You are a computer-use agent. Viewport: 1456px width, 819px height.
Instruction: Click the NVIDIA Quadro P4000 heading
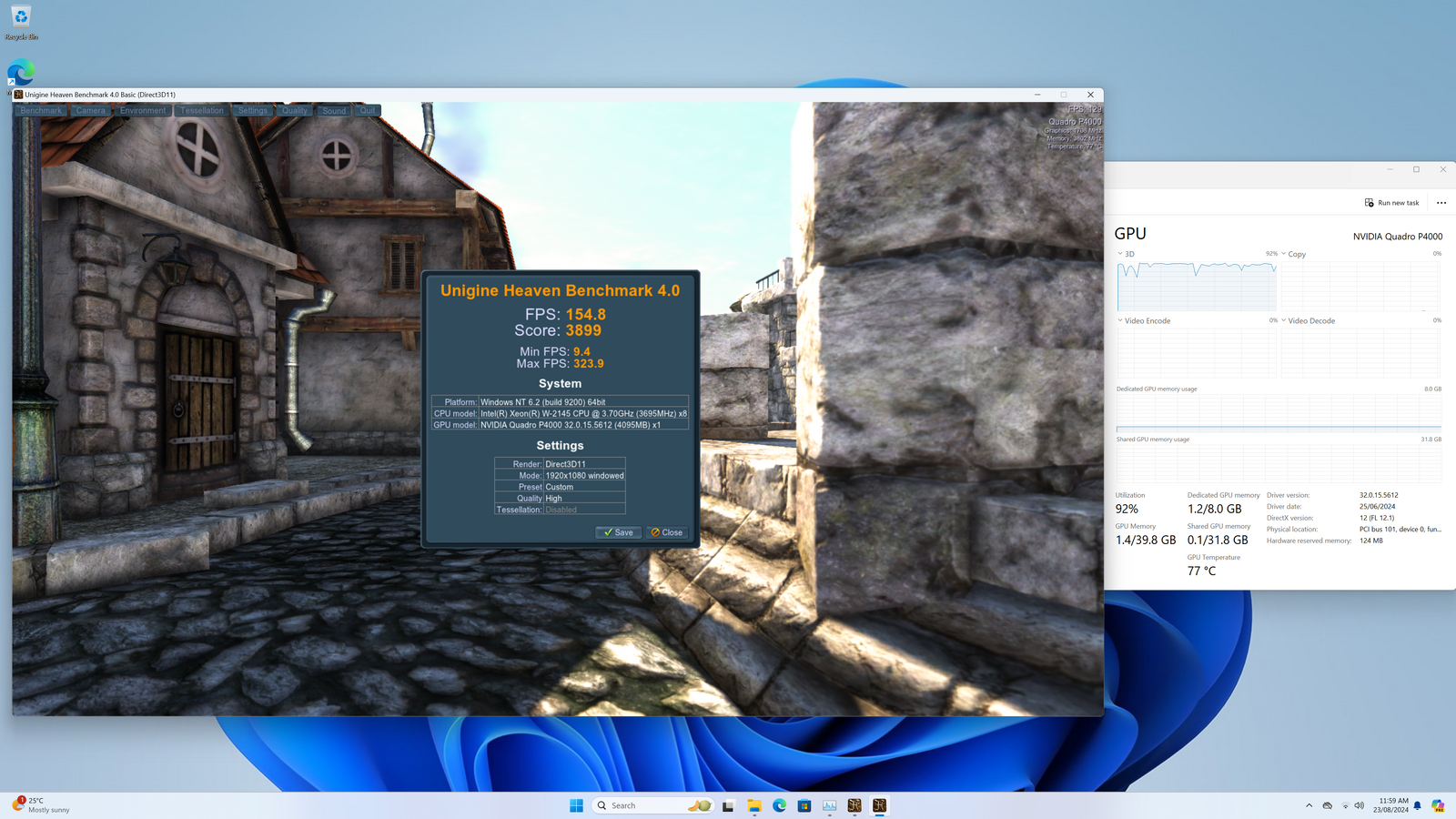click(1398, 237)
